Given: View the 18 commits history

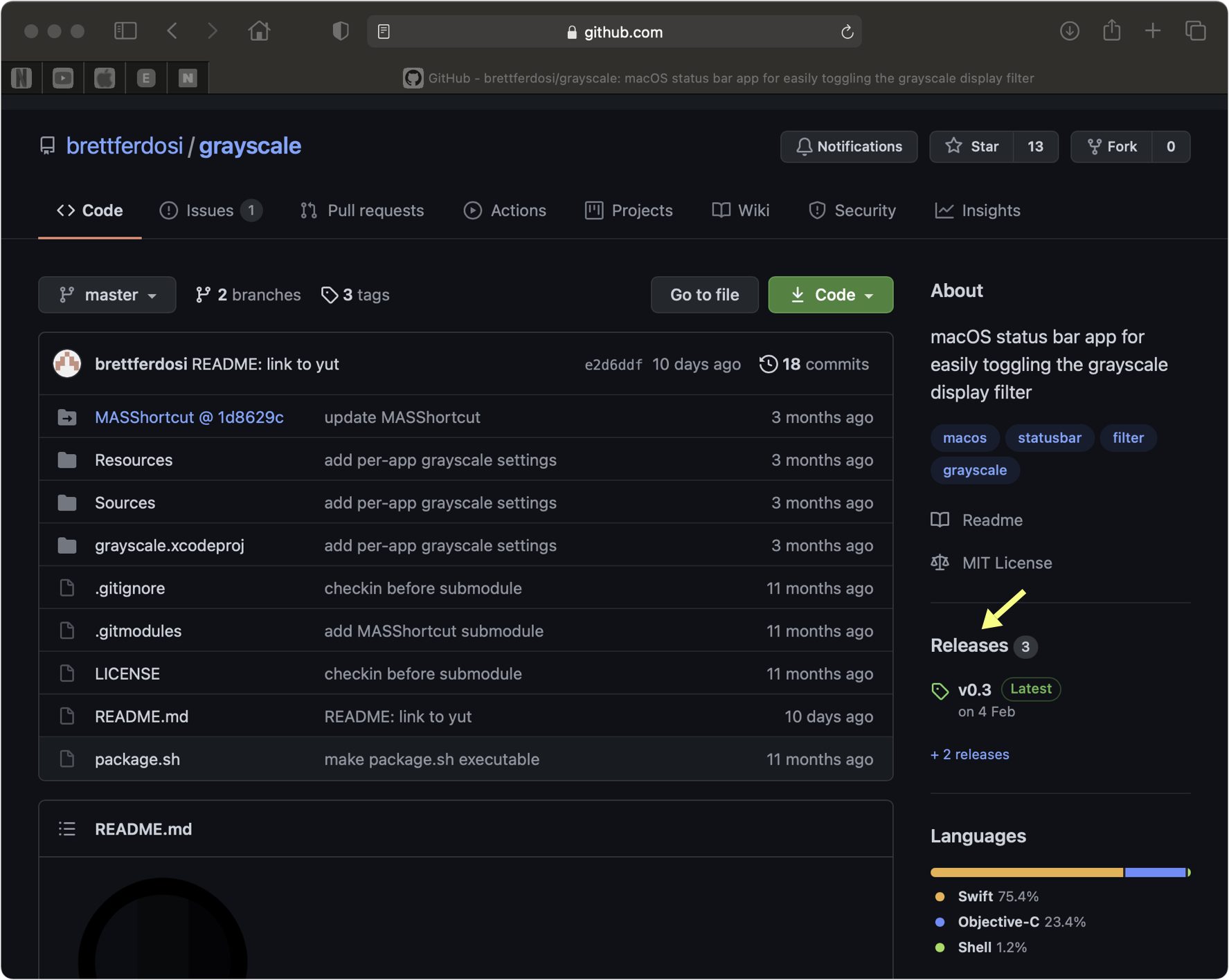Looking at the screenshot, I should [x=814, y=364].
